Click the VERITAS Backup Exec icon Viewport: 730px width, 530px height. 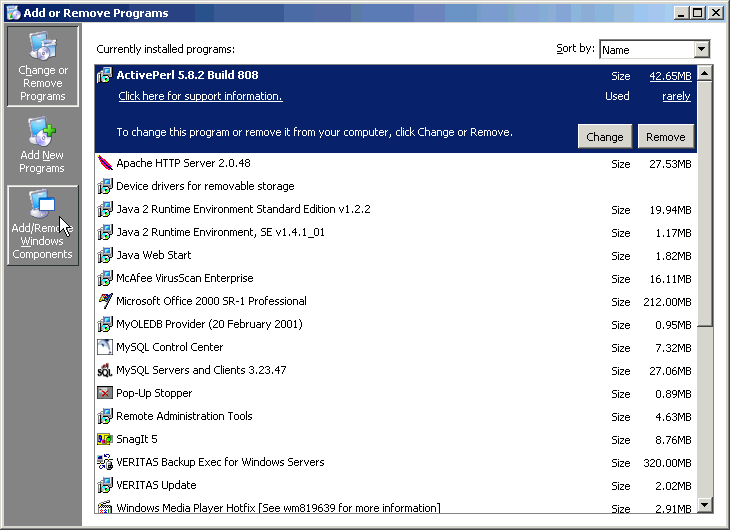point(105,462)
